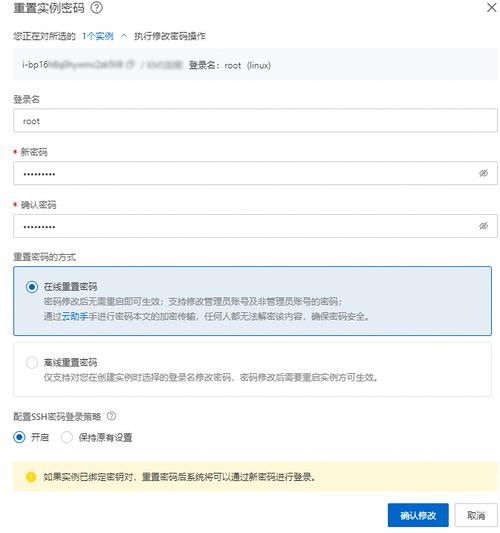The height and width of the screenshot is (533, 500).
Task: Select 离线重置密码 radio option
Action: (x=32, y=362)
